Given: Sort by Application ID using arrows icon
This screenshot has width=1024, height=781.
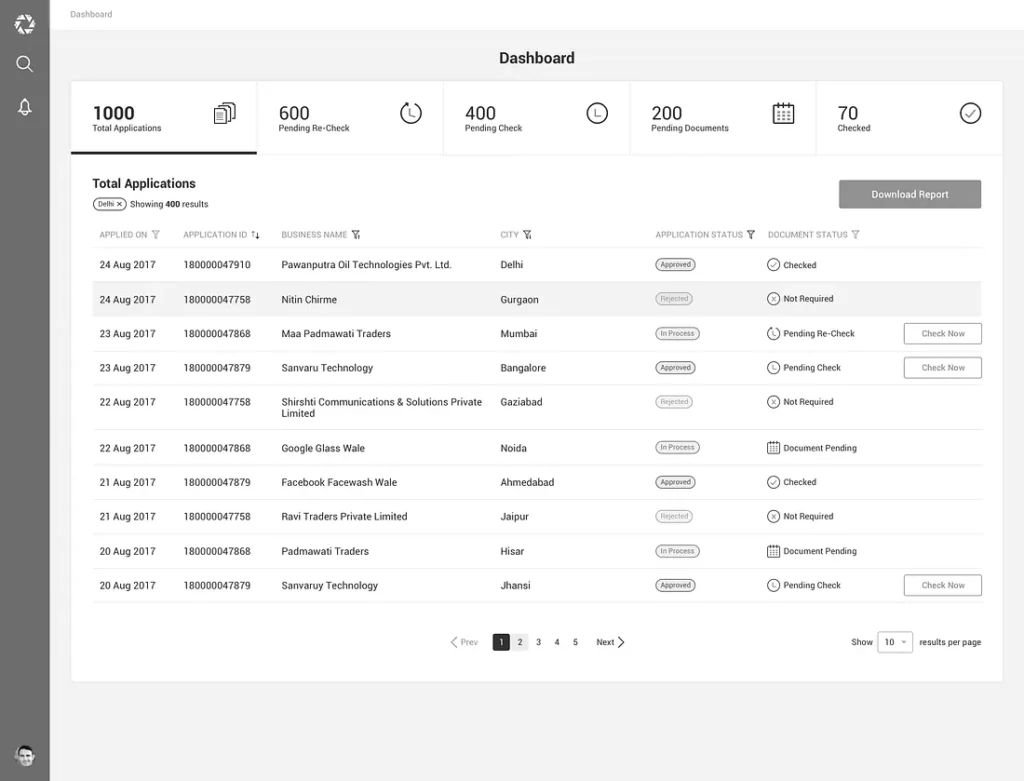Looking at the screenshot, I should [x=256, y=235].
